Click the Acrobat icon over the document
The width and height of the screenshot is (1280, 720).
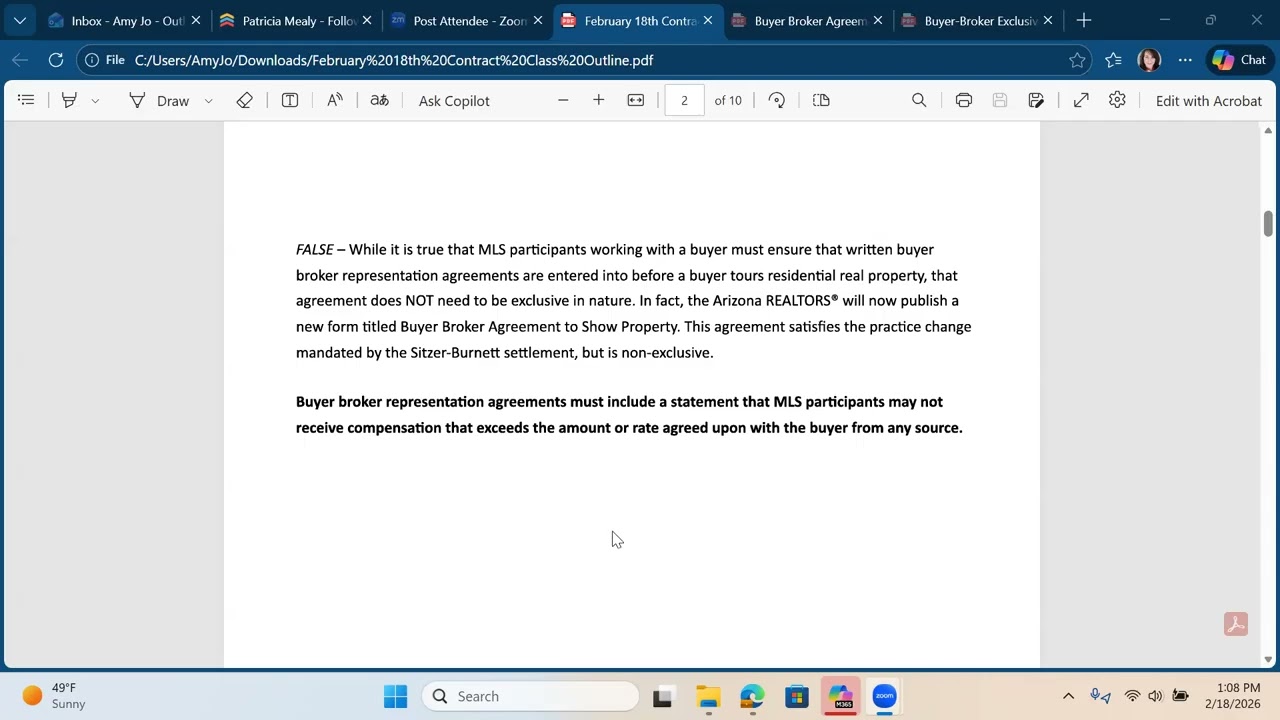click(1236, 625)
